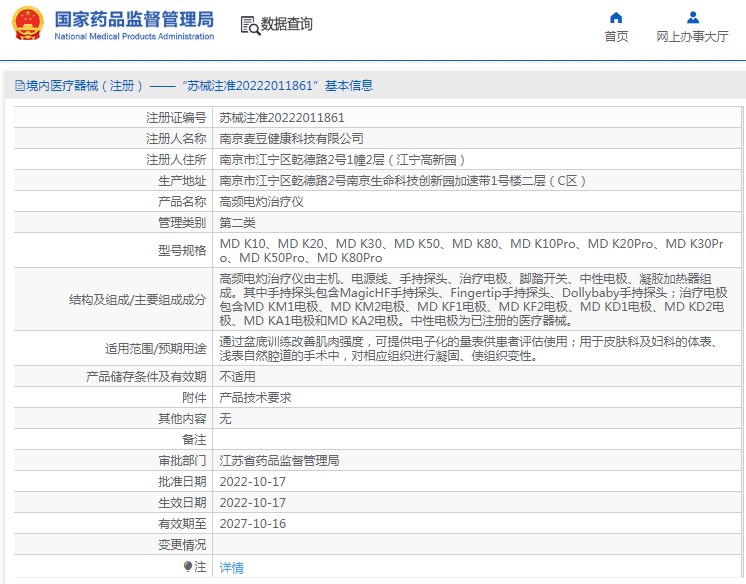Click the 有效期至 label

pos(182,524)
